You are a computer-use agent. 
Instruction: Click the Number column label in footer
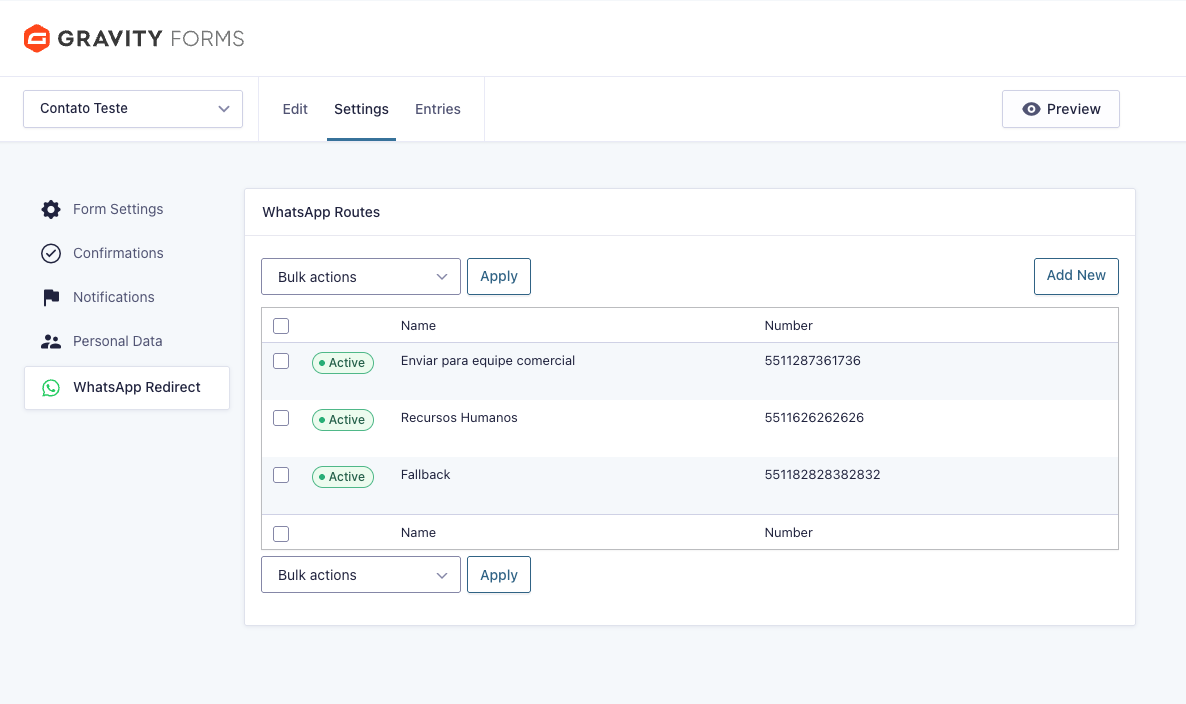788,533
